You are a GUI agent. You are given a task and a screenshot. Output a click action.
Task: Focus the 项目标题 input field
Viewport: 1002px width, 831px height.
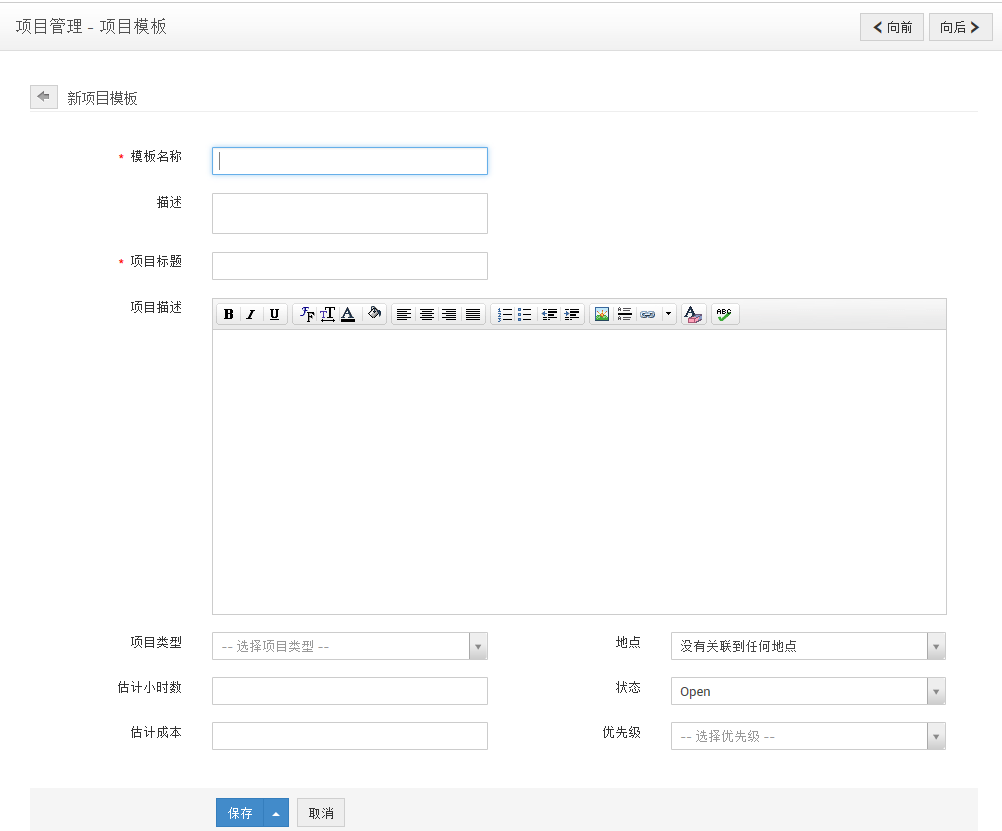coord(350,266)
